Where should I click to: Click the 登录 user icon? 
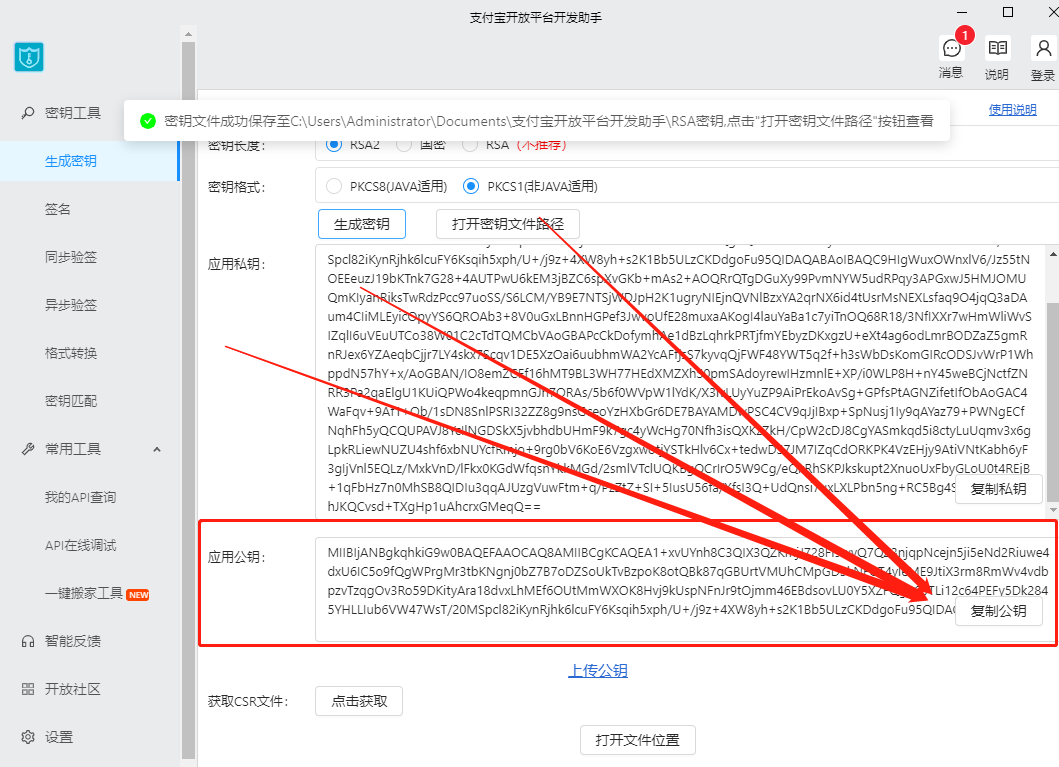[1042, 49]
